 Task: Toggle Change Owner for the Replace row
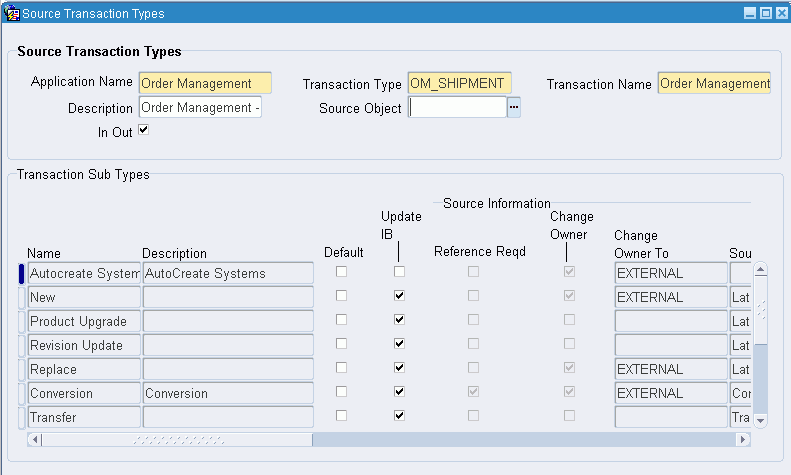click(x=569, y=368)
